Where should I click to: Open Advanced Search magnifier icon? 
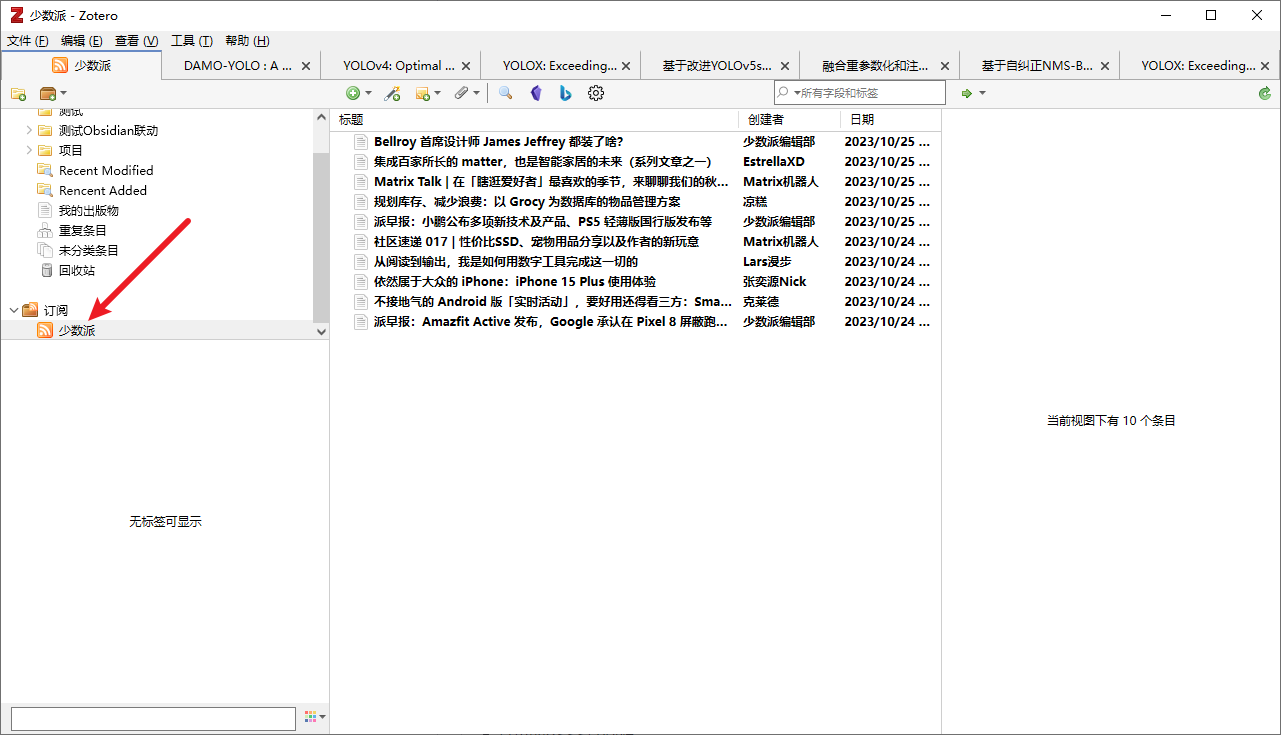[506, 93]
